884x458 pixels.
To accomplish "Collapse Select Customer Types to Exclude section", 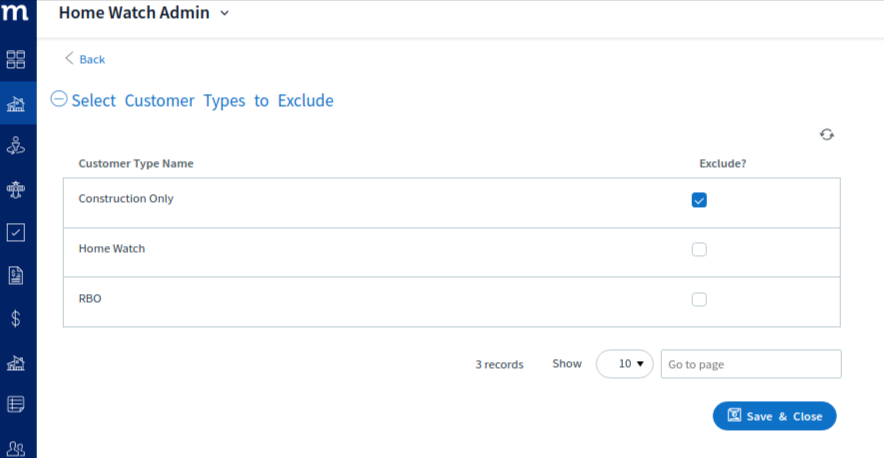I will point(59,99).
